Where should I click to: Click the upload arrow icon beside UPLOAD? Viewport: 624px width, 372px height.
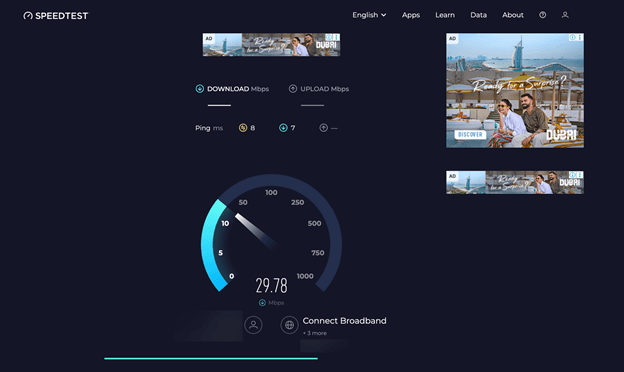[x=292, y=89]
